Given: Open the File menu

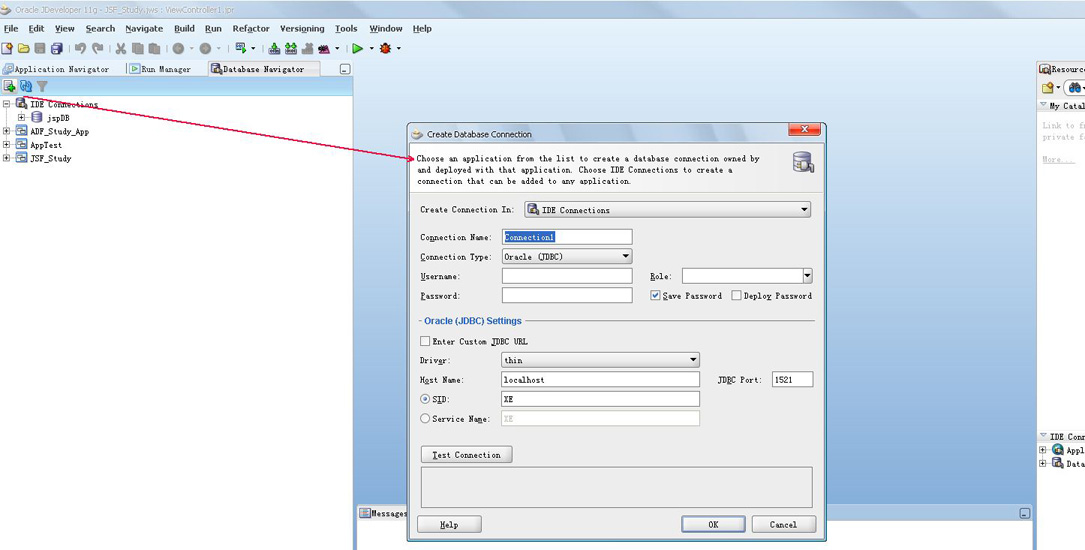Looking at the screenshot, I should tap(11, 28).
